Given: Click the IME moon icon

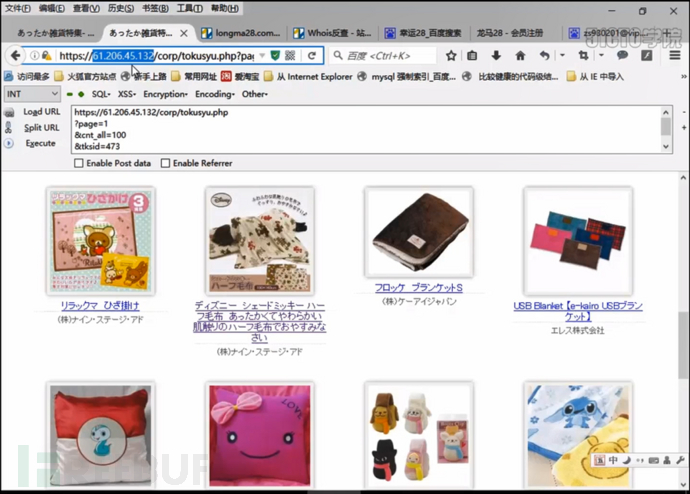Looking at the screenshot, I should 627,461.
